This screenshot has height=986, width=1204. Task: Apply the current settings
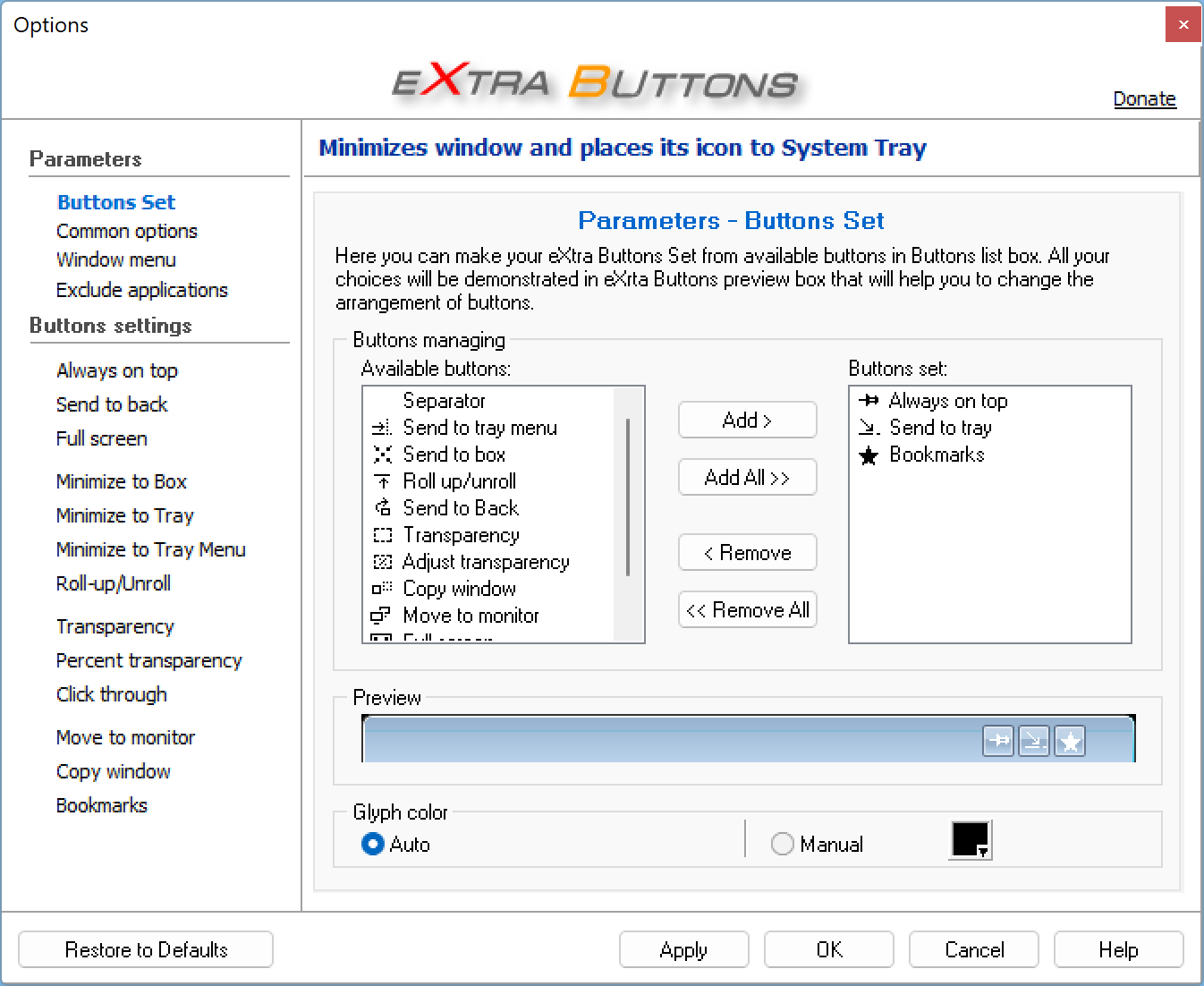684,949
